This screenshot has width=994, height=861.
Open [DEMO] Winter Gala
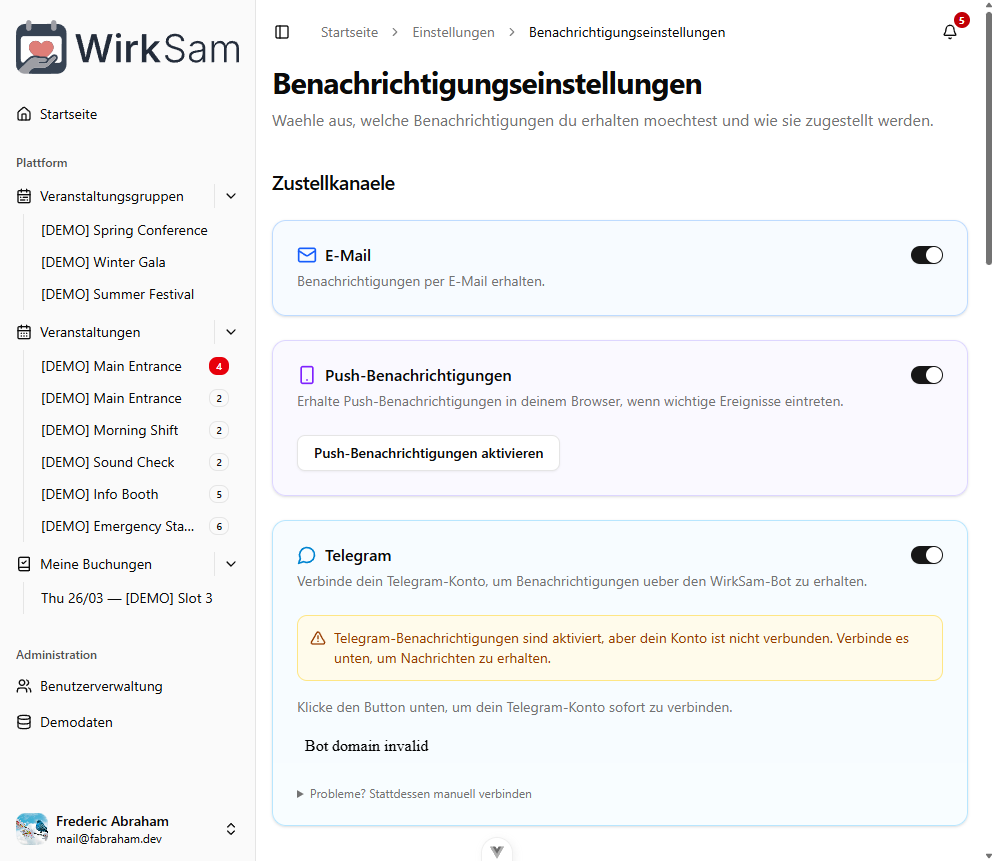pyautogui.click(x=103, y=262)
